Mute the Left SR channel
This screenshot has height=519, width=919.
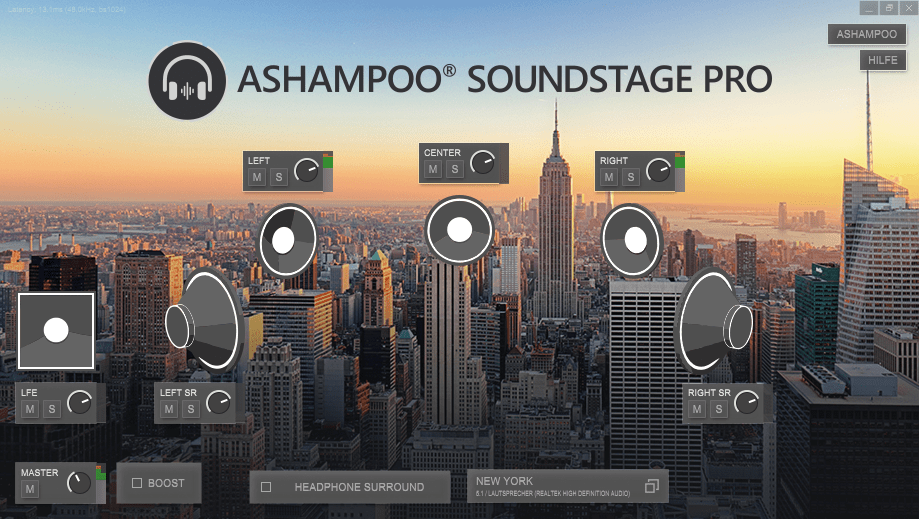tap(169, 409)
